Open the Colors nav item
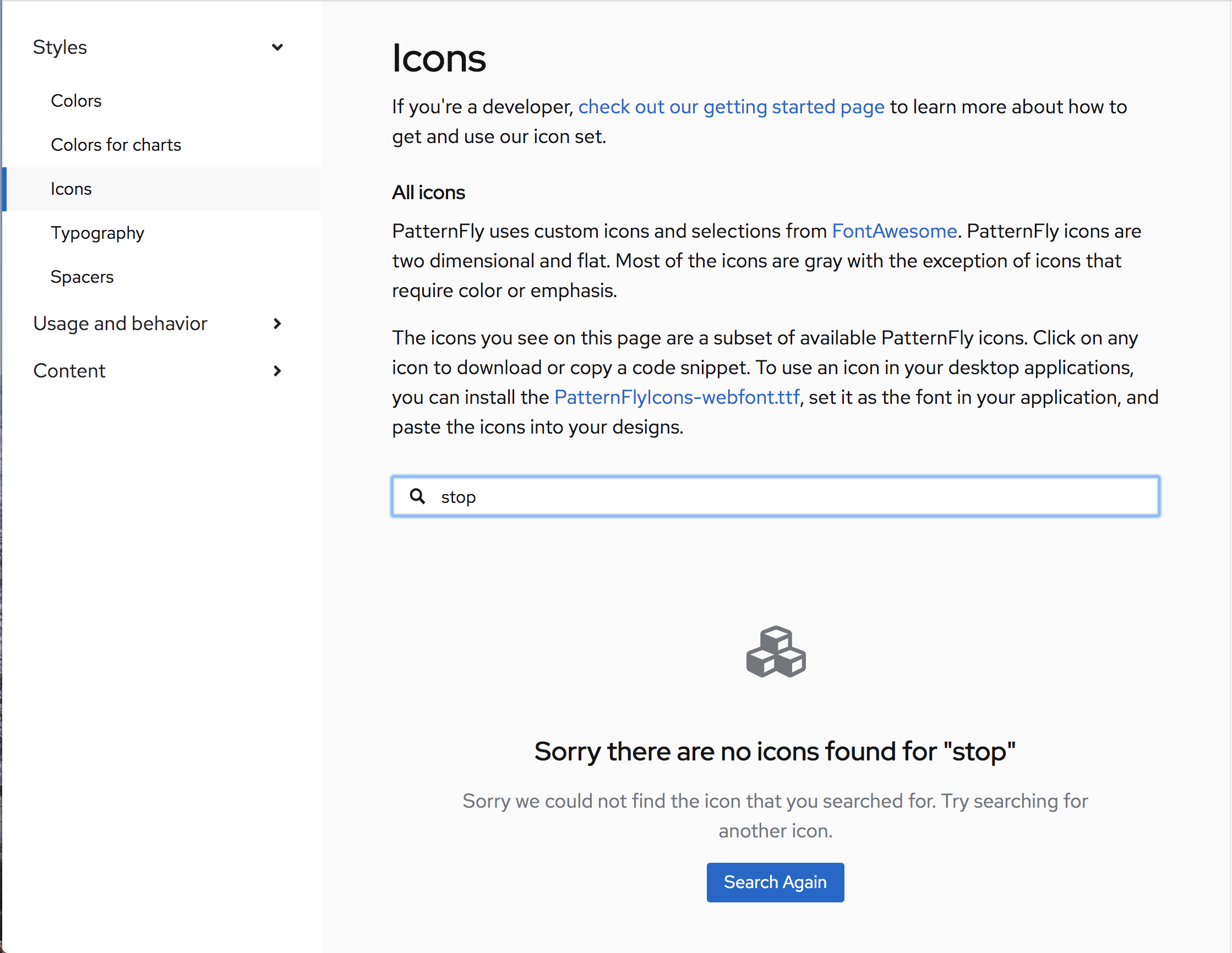This screenshot has width=1232, height=953. tap(76, 101)
